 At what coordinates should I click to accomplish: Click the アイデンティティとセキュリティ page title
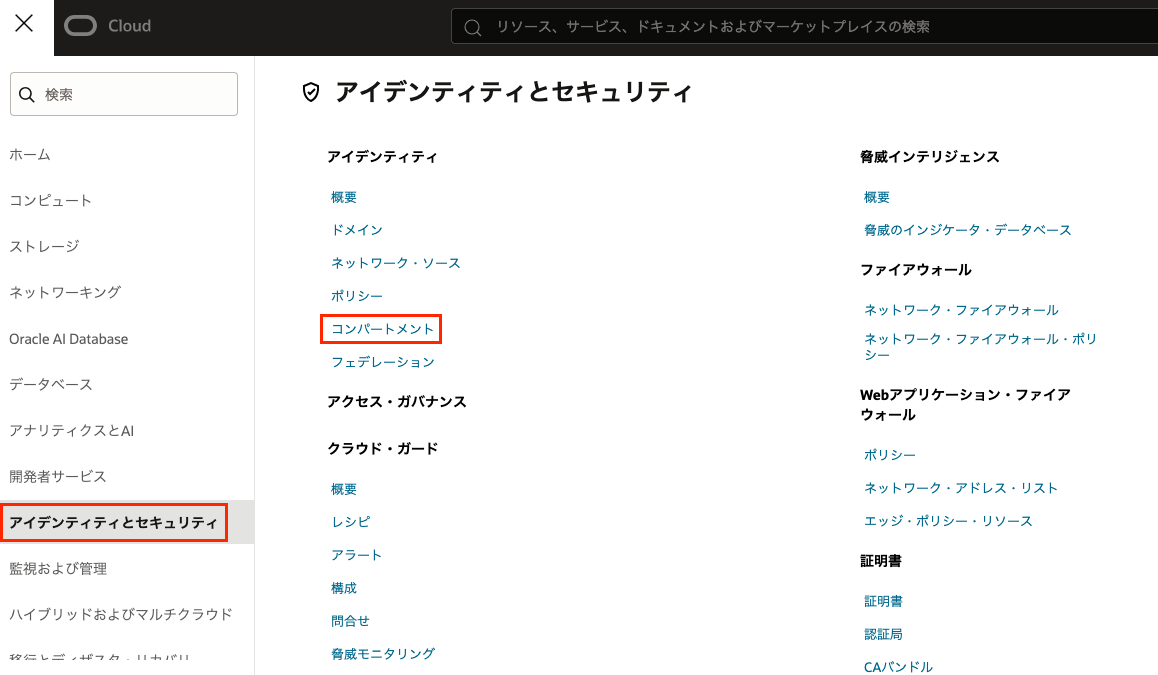(513, 92)
